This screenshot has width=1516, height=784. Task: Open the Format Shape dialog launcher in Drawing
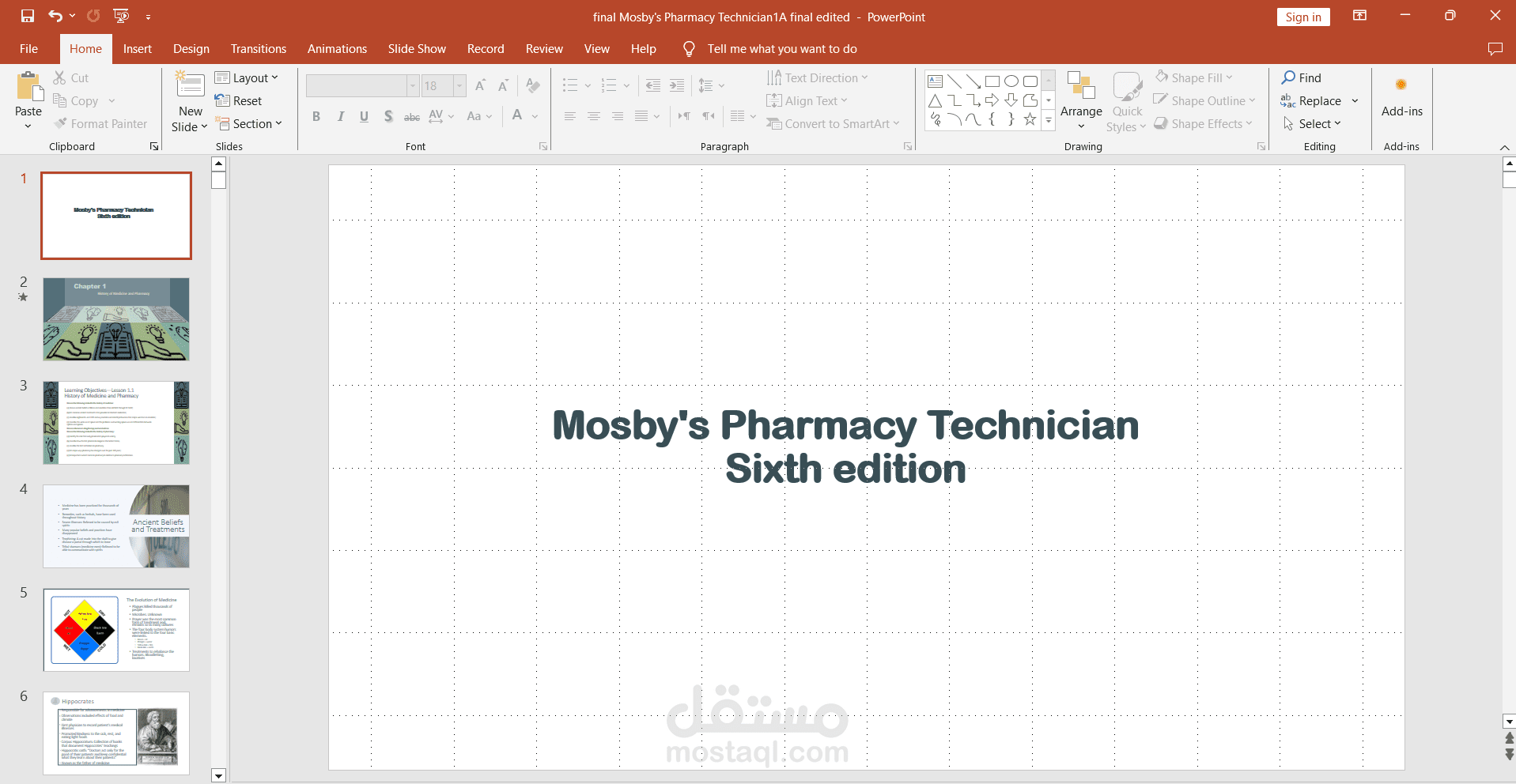(x=1261, y=146)
